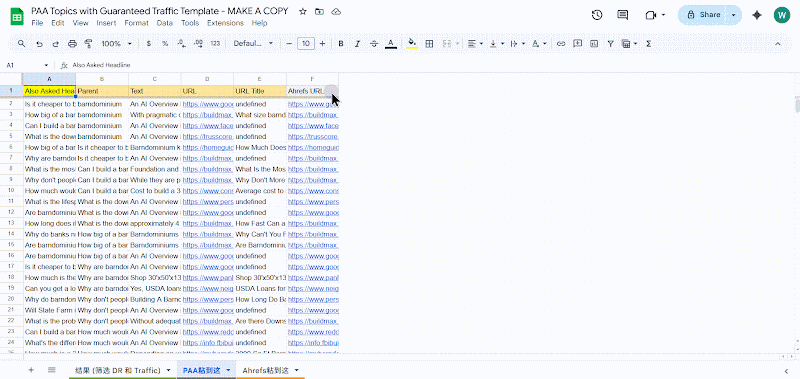Click the Gemini sparkle icon
Viewport: 800px width, 379px height.
pyautogui.click(x=757, y=15)
